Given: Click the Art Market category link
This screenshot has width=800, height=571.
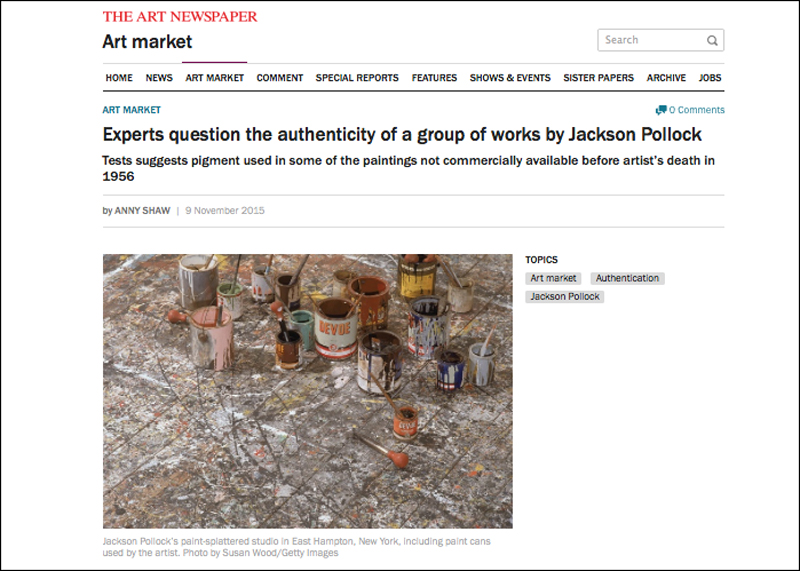Looking at the screenshot, I should (x=132, y=110).
